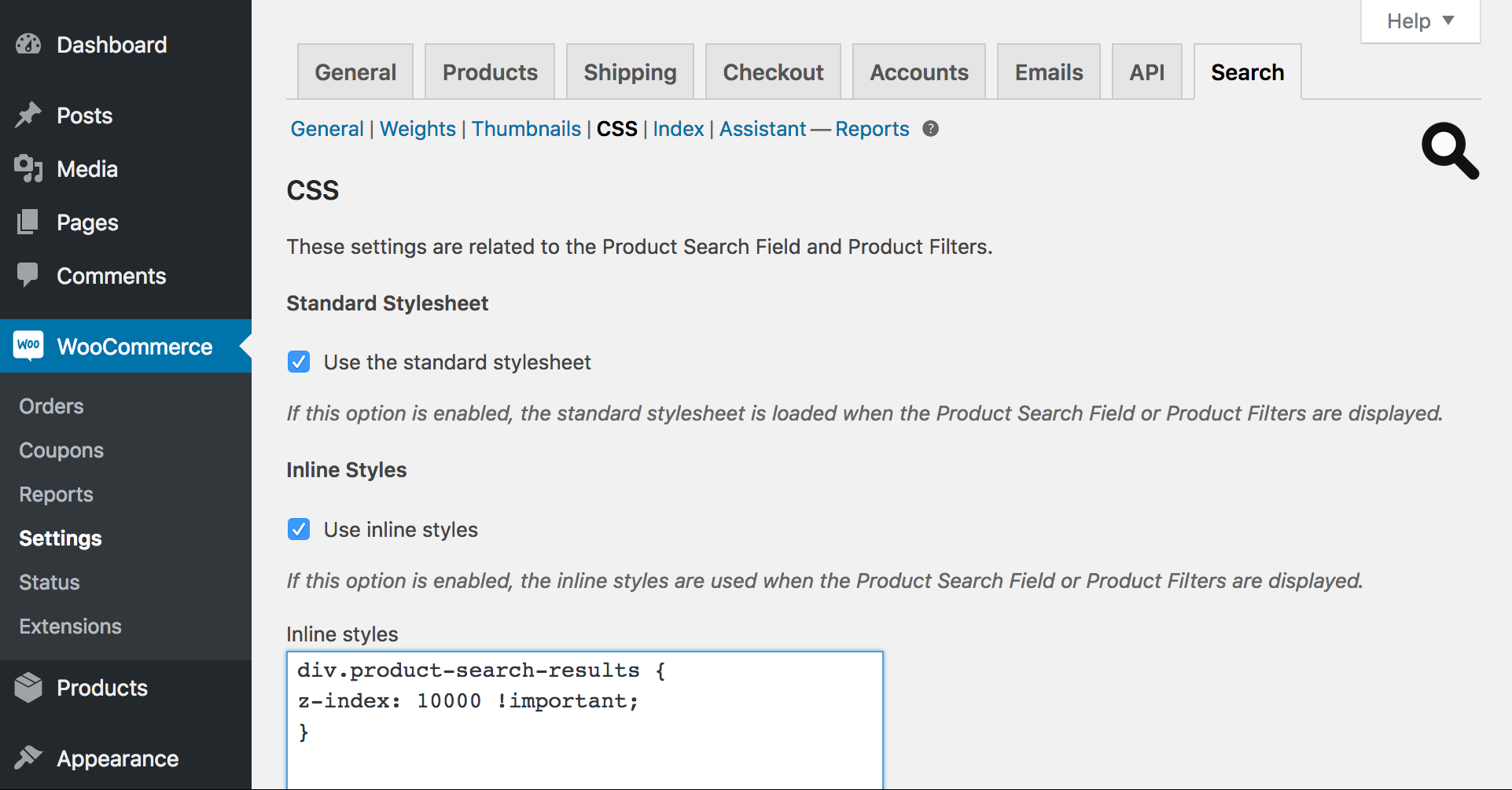Click inside the Inline styles text area
This screenshot has width=1512, height=790.
pos(585,720)
